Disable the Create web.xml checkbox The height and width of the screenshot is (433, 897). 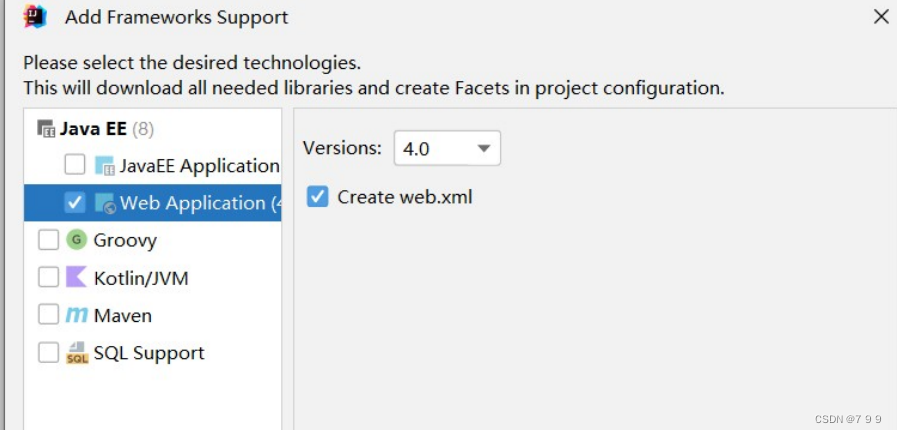tap(317, 196)
